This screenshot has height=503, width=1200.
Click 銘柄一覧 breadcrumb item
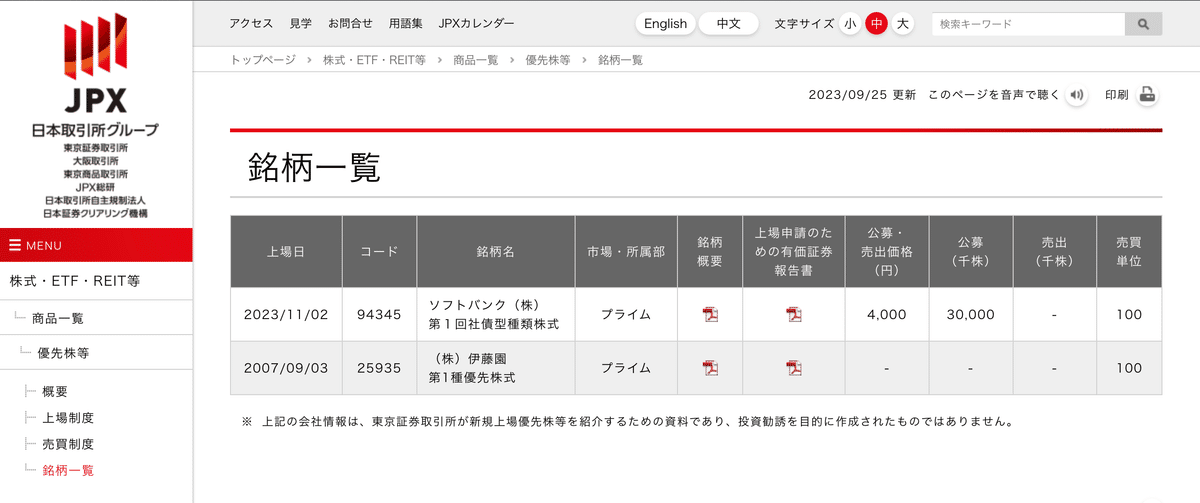(x=620, y=60)
